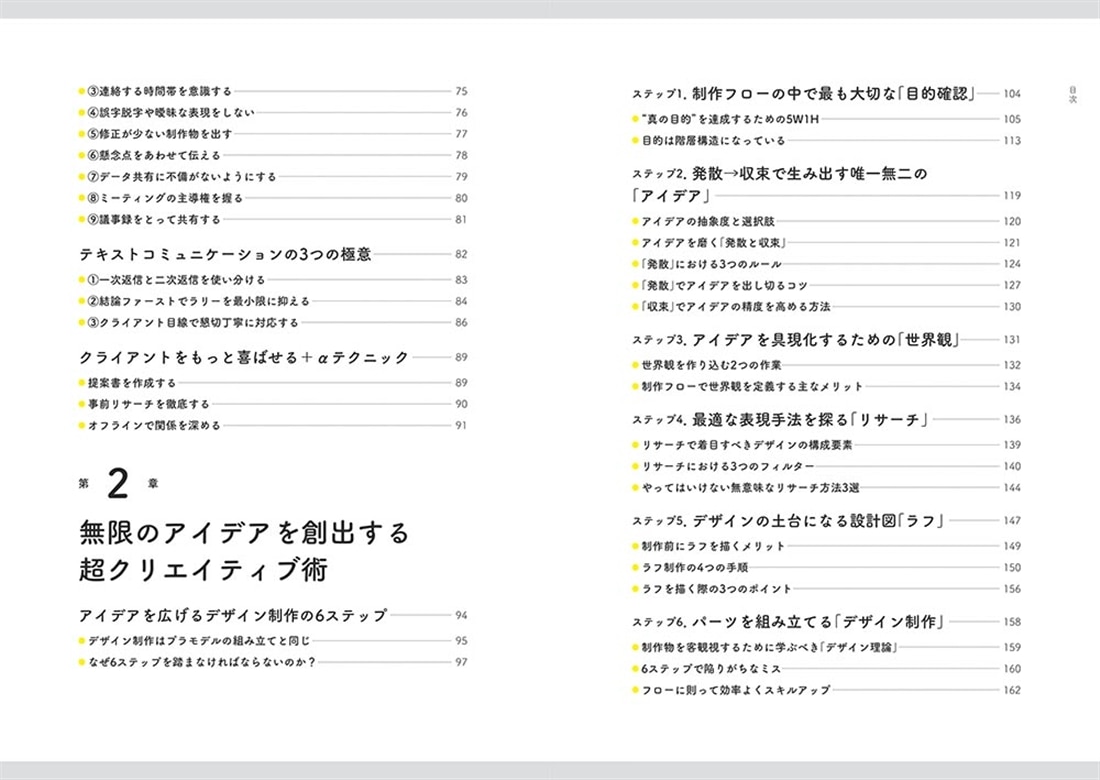Click heading 'クライアントをもっと喜ばせる＋αテクニック'
1100x780 pixels.
click(243, 357)
